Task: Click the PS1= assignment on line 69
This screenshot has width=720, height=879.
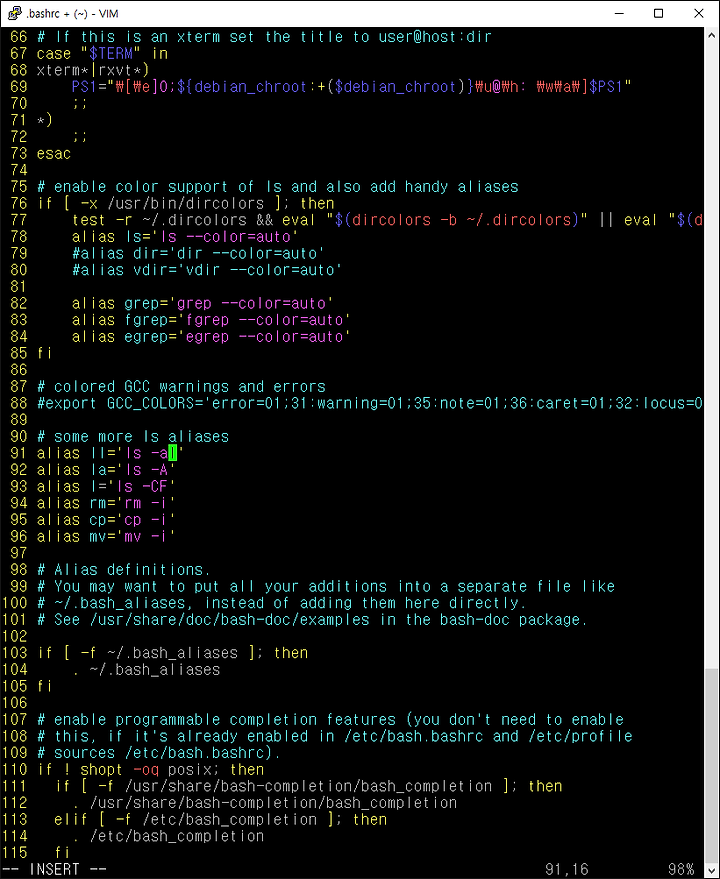Action: coord(352,87)
